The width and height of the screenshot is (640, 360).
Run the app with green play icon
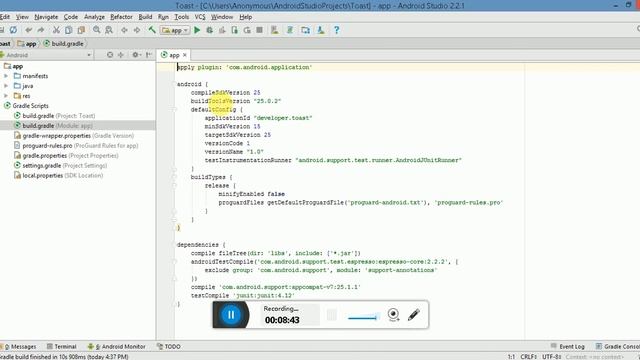[x=197, y=30]
